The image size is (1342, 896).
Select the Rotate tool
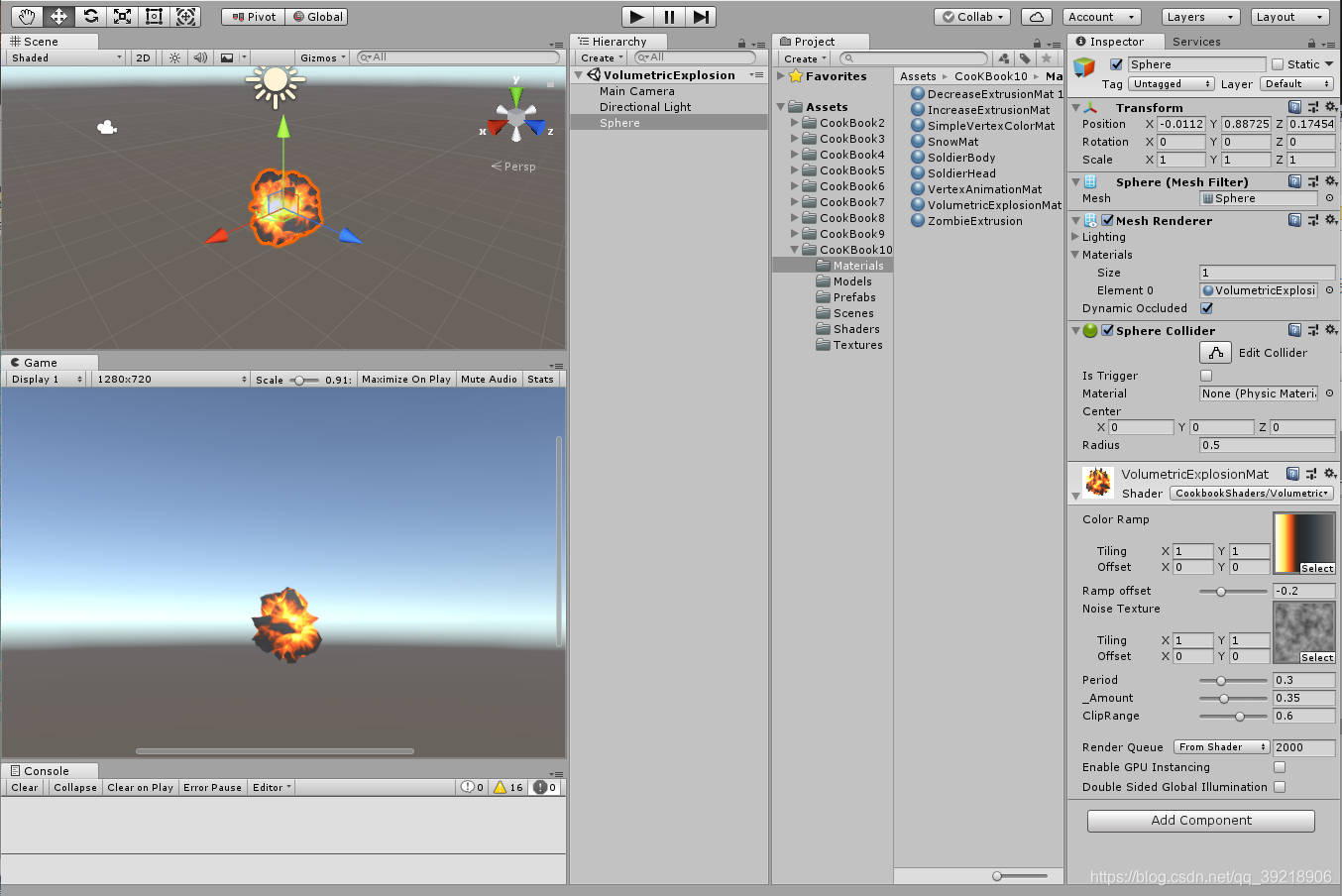pyautogui.click(x=90, y=16)
